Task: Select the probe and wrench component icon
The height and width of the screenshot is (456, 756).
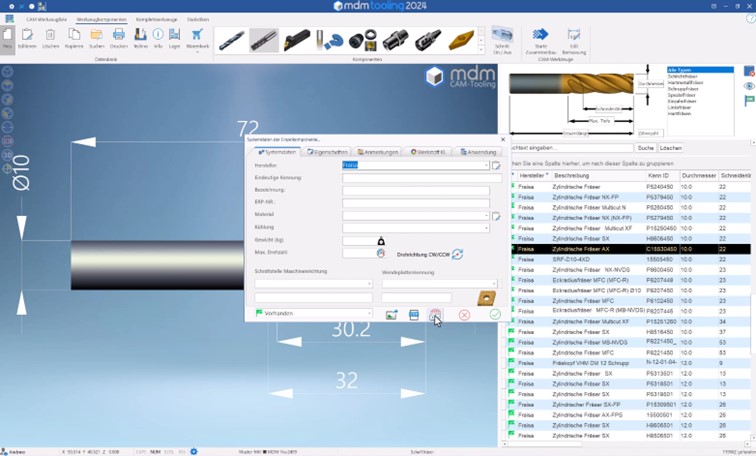Action: point(330,40)
